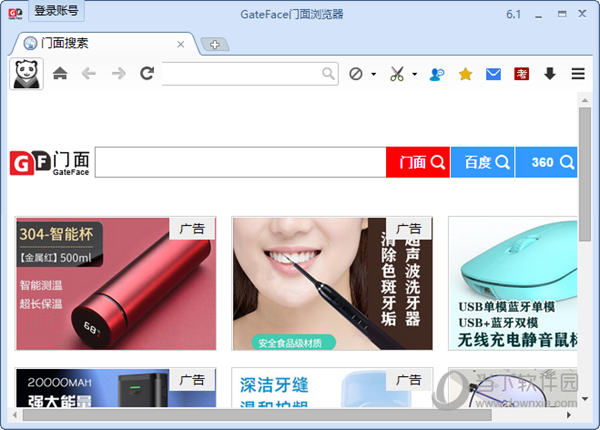Open the 深洁牙缝 ad thumbnail

(x=332, y=387)
